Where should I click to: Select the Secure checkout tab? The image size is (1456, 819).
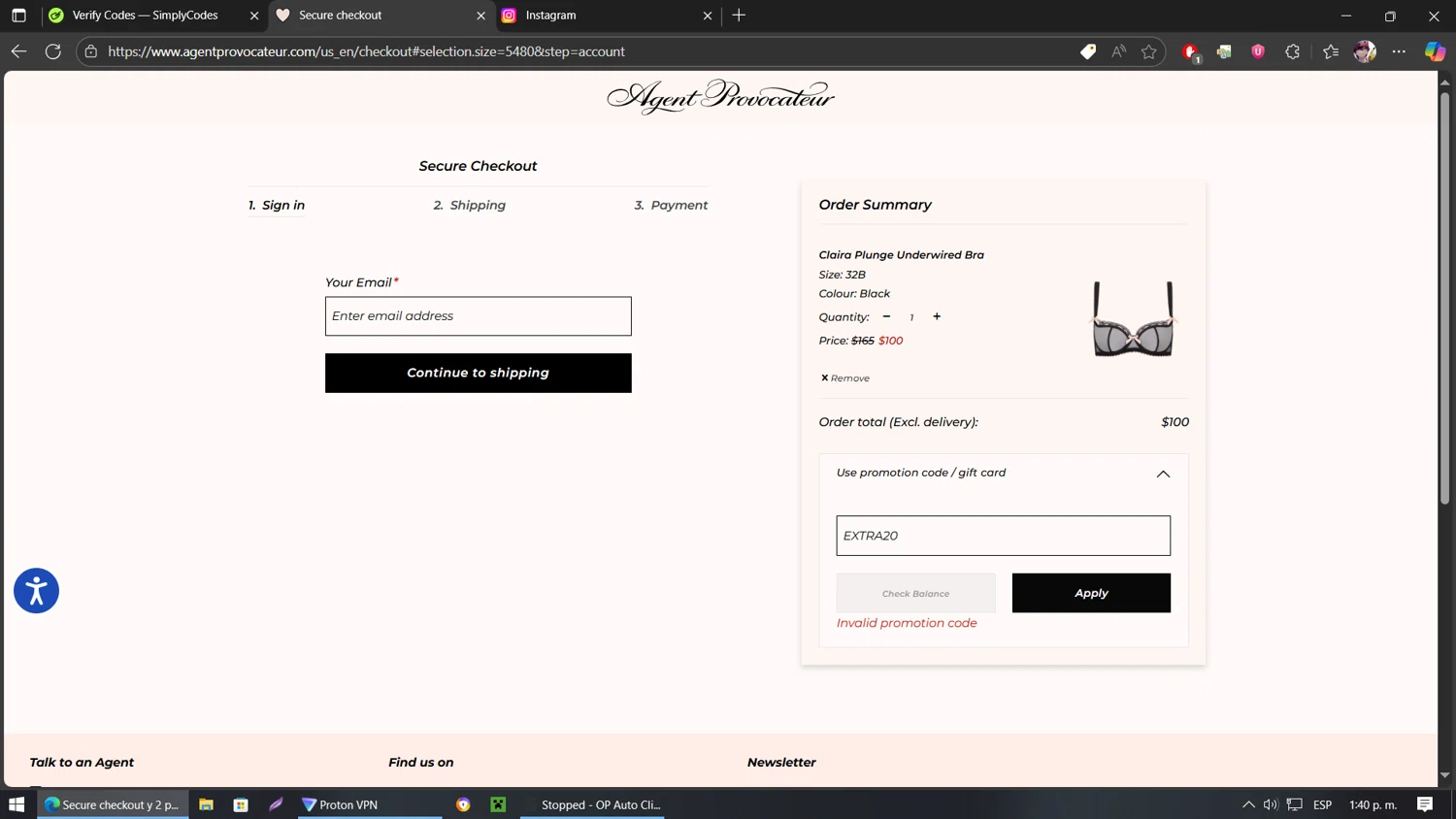tap(340, 16)
